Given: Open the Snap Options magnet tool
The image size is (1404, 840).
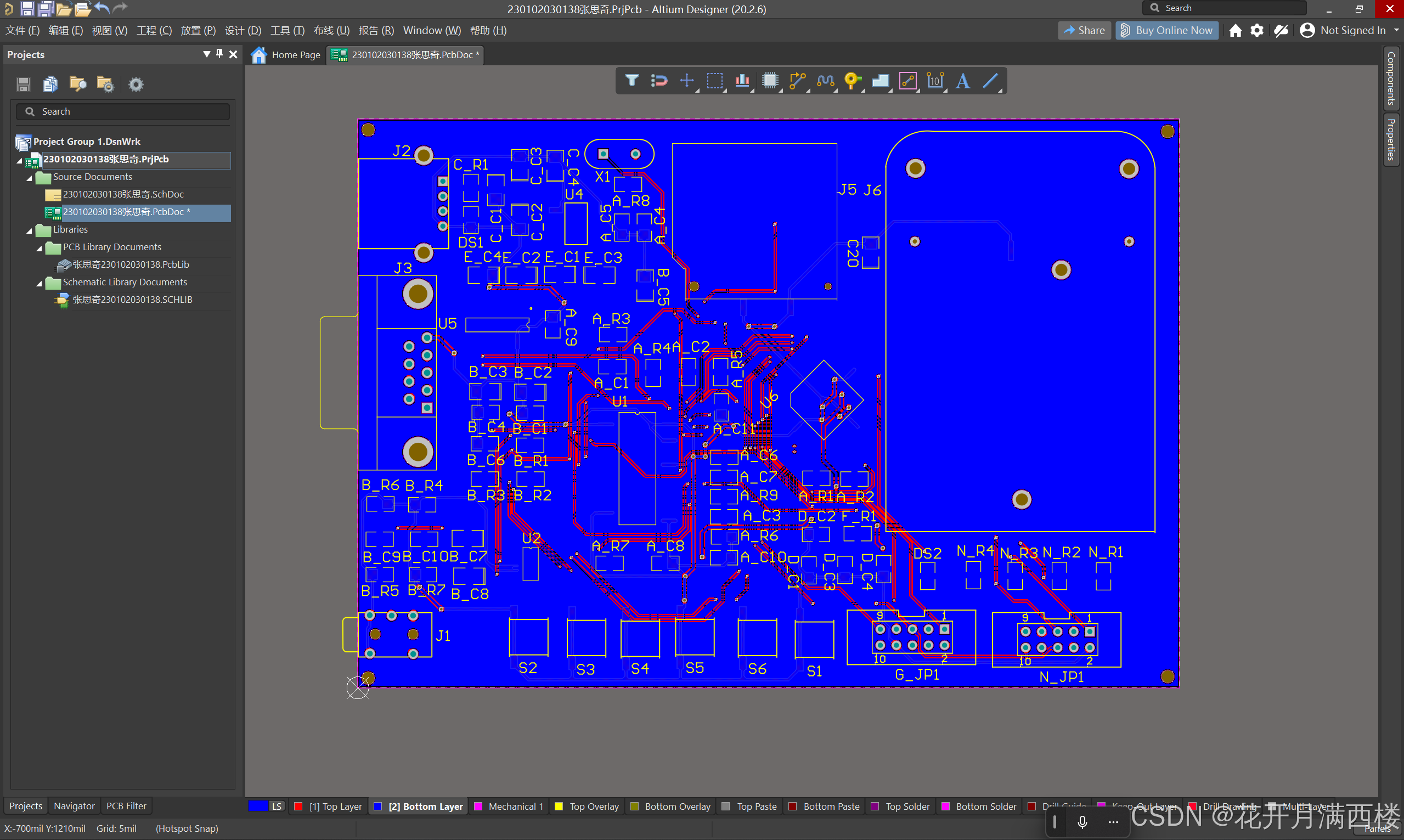Looking at the screenshot, I should coord(659,80).
